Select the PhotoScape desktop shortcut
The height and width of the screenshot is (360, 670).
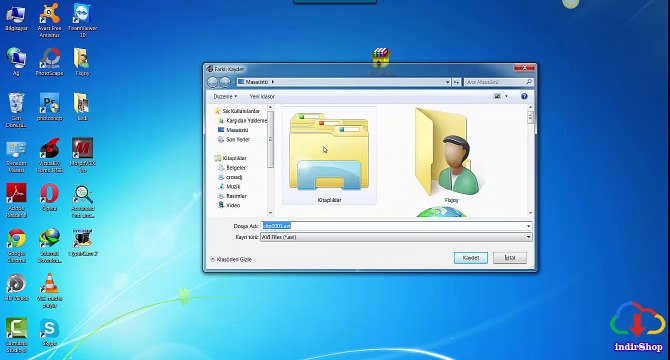tap(50, 62)
